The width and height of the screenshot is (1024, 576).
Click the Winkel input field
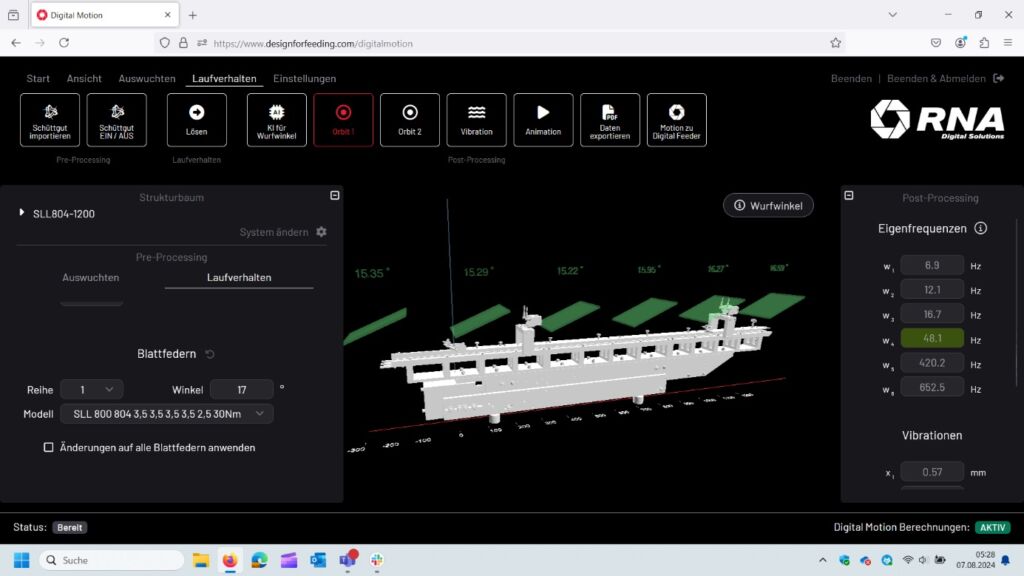pos(241,389)
